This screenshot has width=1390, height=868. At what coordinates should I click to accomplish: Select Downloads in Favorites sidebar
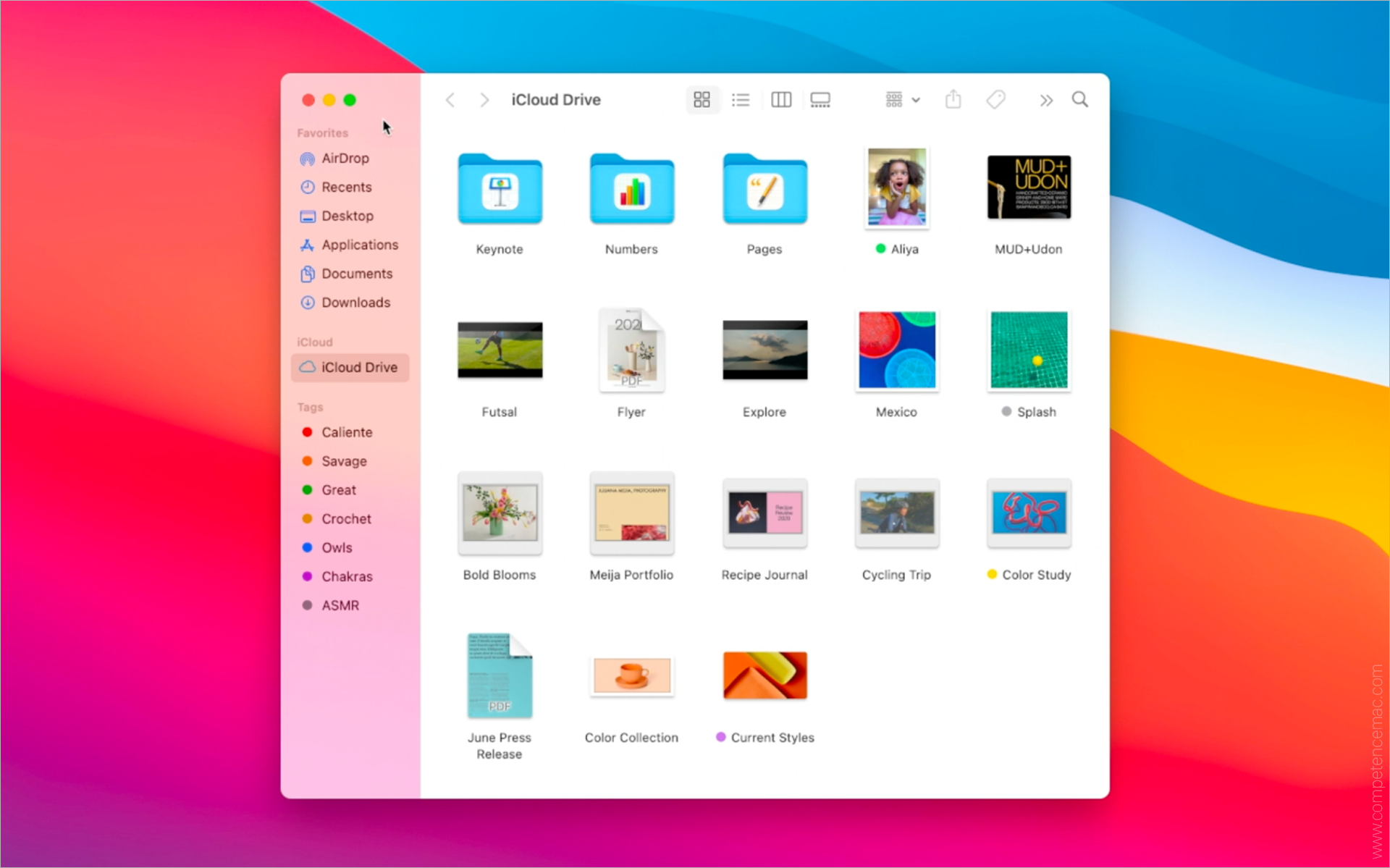pos(355,303)
